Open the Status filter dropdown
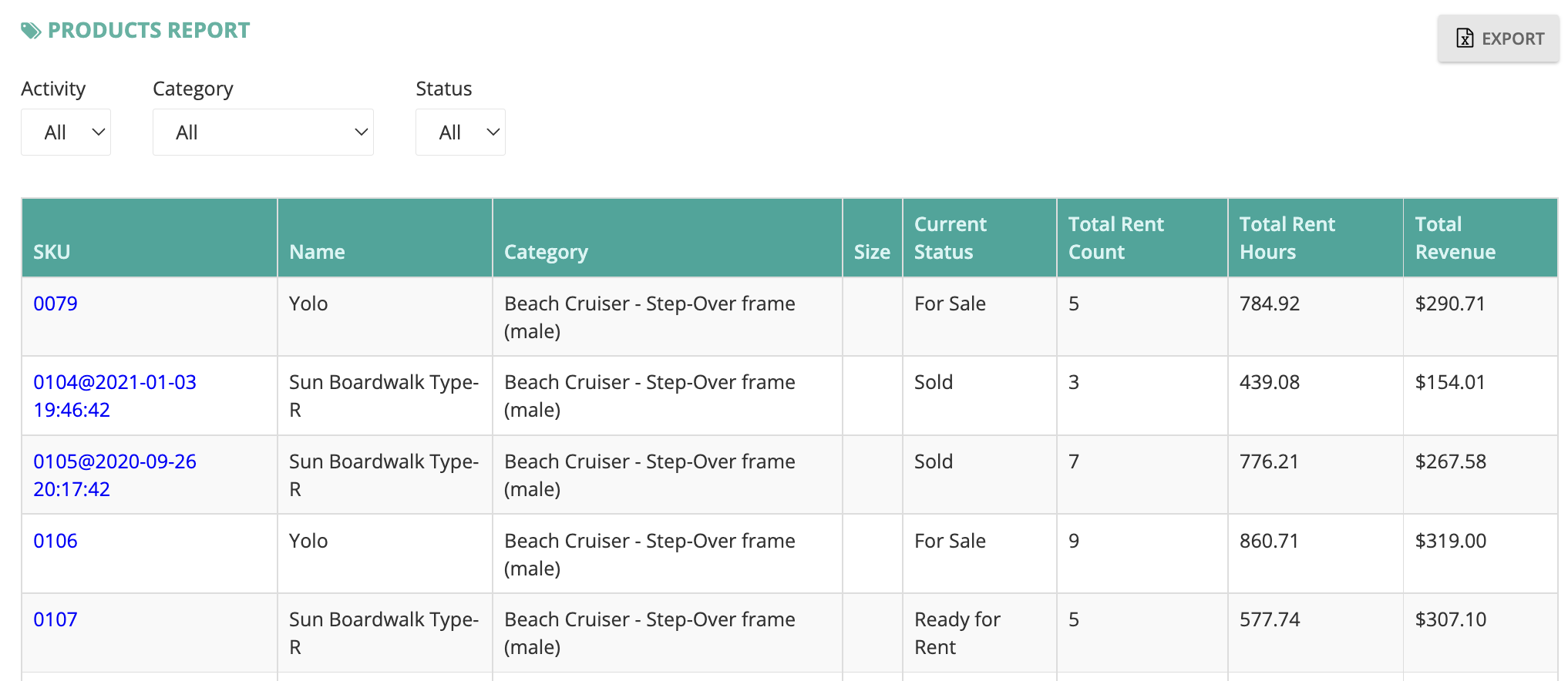This screenshot has height=681, width=1568. coord(461,133)
